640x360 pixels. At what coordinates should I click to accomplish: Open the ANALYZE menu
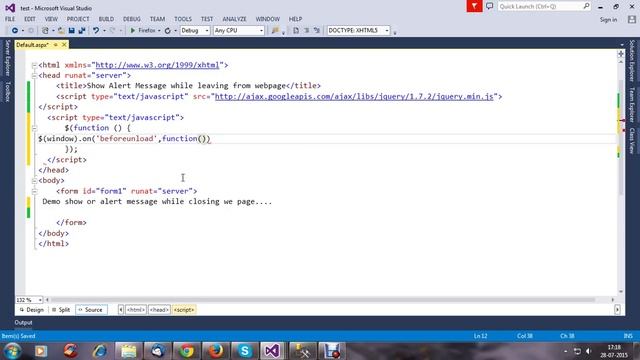pyautogui.click(x=234, y=19)
